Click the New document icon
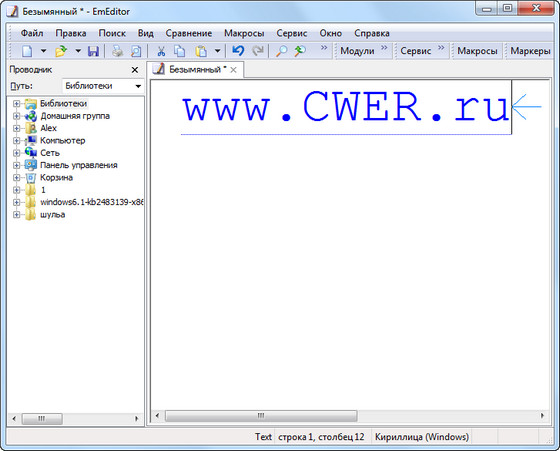This screenshot has width=560, height=451. [x=27, y=51]
